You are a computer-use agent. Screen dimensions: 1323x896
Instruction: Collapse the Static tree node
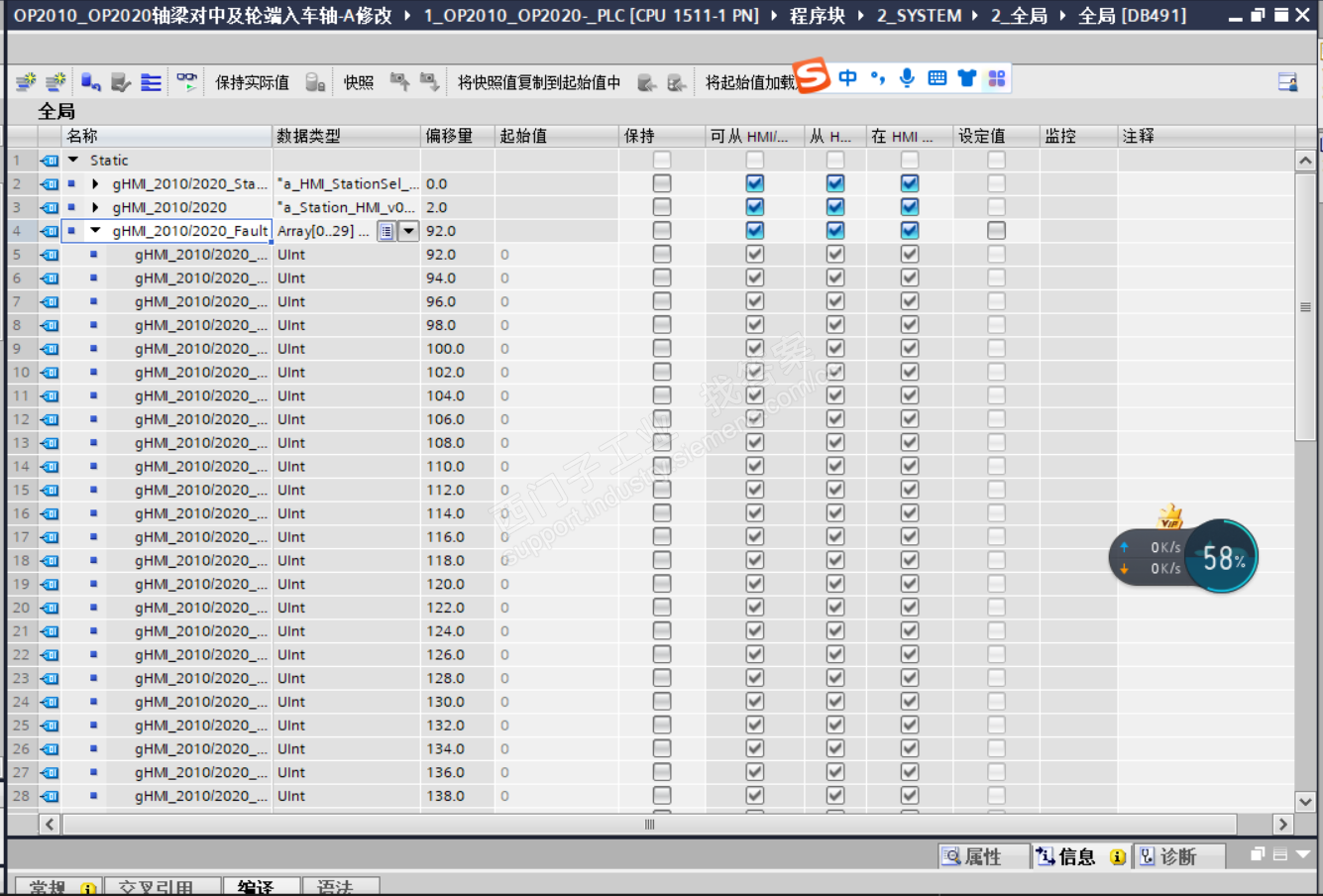(x=73, y=160)
